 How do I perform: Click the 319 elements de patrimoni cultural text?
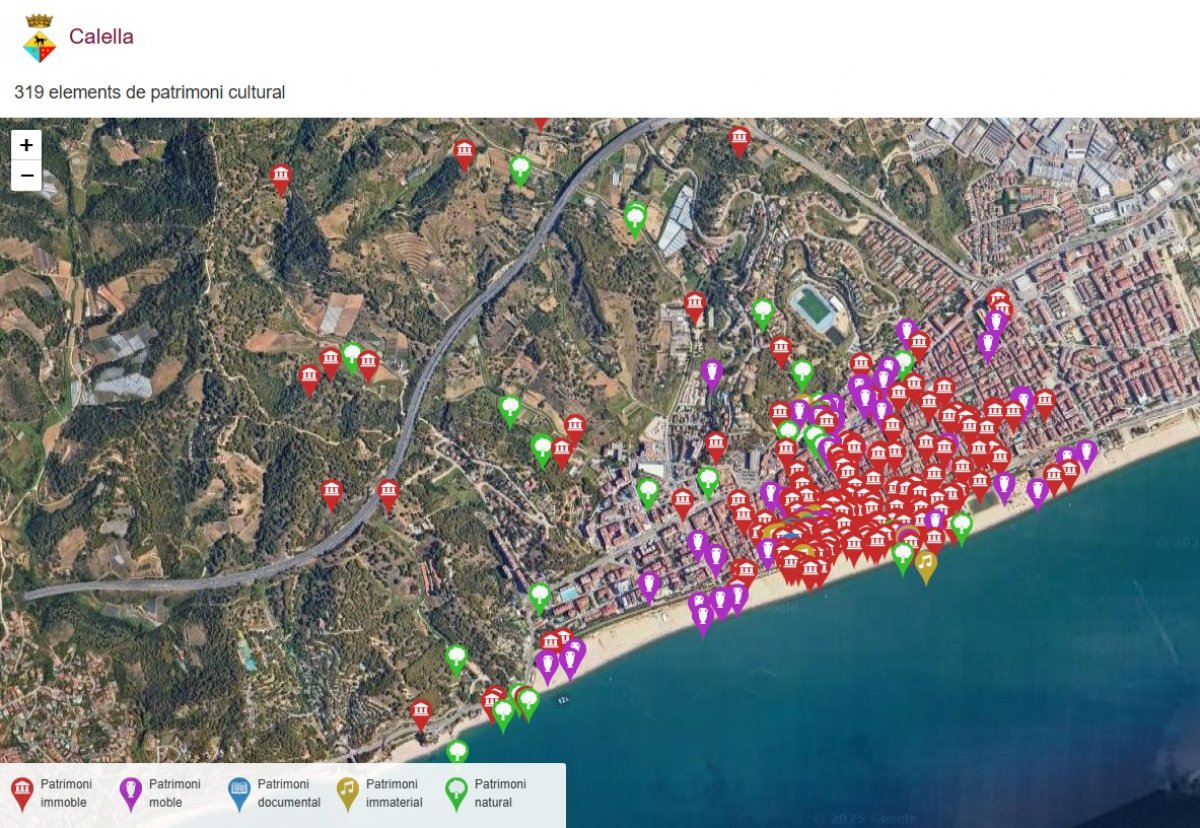pos(150,92)
